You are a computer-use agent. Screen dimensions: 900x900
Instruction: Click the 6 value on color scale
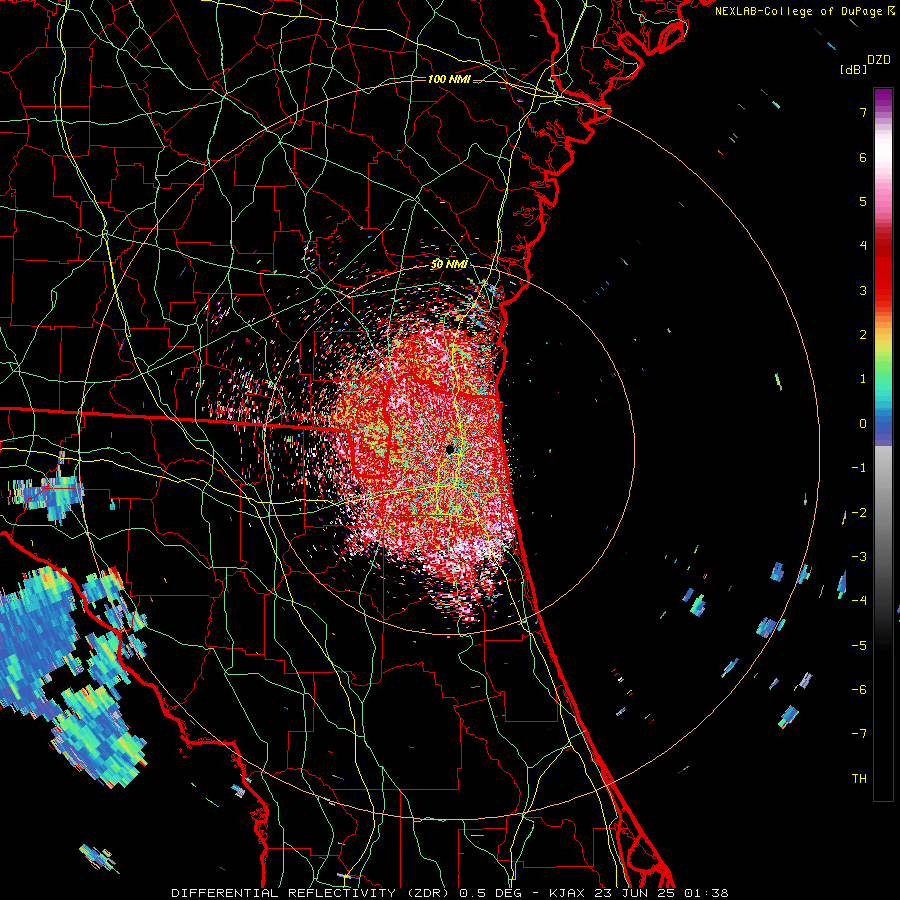point(863,157)
